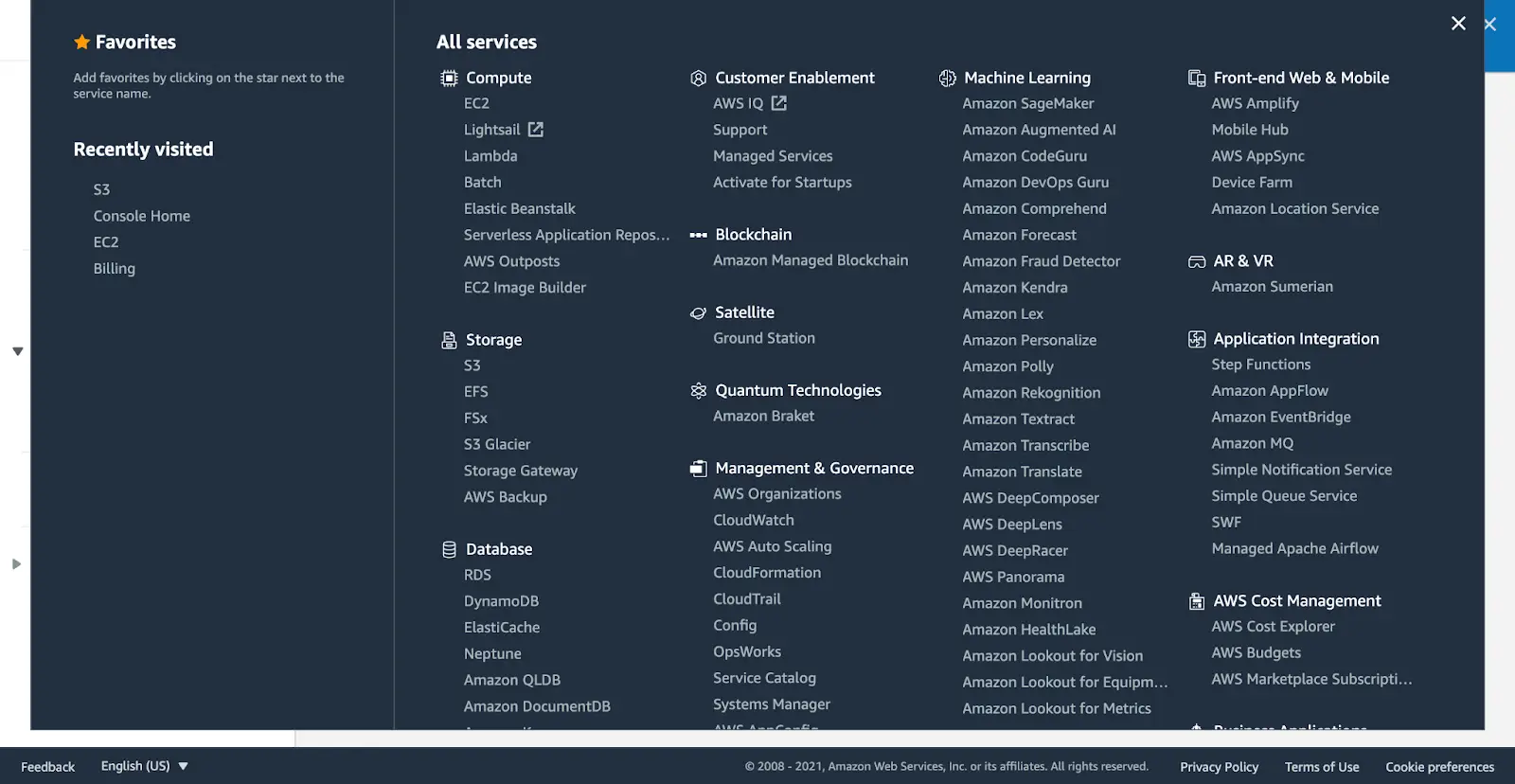Click the Storage category icon
Image resolution: width=1515 pixels, height=784 pixels.
(449, 340)
